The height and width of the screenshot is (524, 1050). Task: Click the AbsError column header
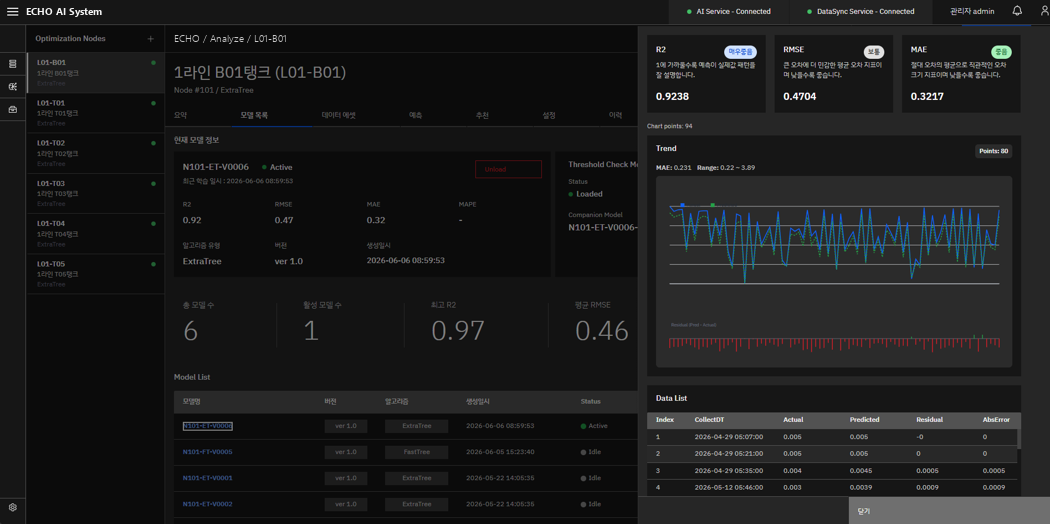996,420
